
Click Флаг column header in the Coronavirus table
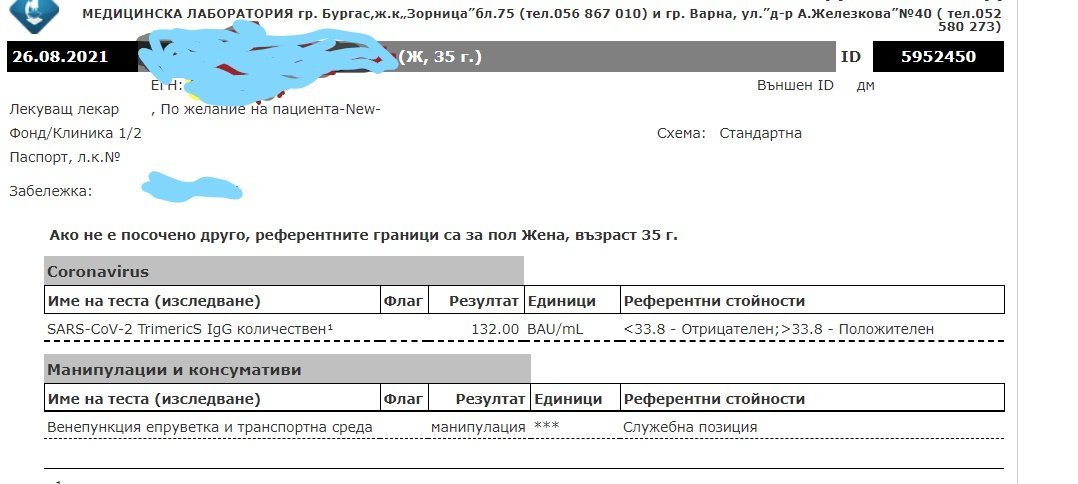[x=404, y=301]
